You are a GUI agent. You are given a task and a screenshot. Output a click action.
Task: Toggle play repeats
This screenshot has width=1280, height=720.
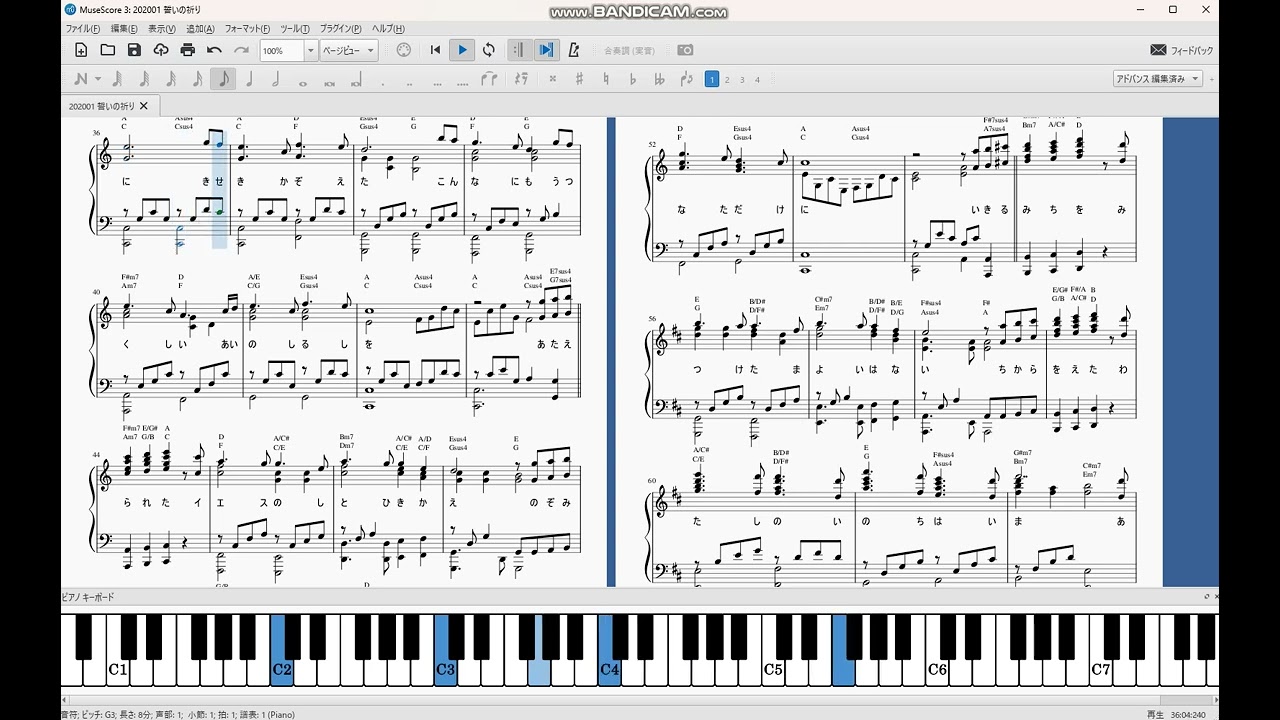point(520,50)
